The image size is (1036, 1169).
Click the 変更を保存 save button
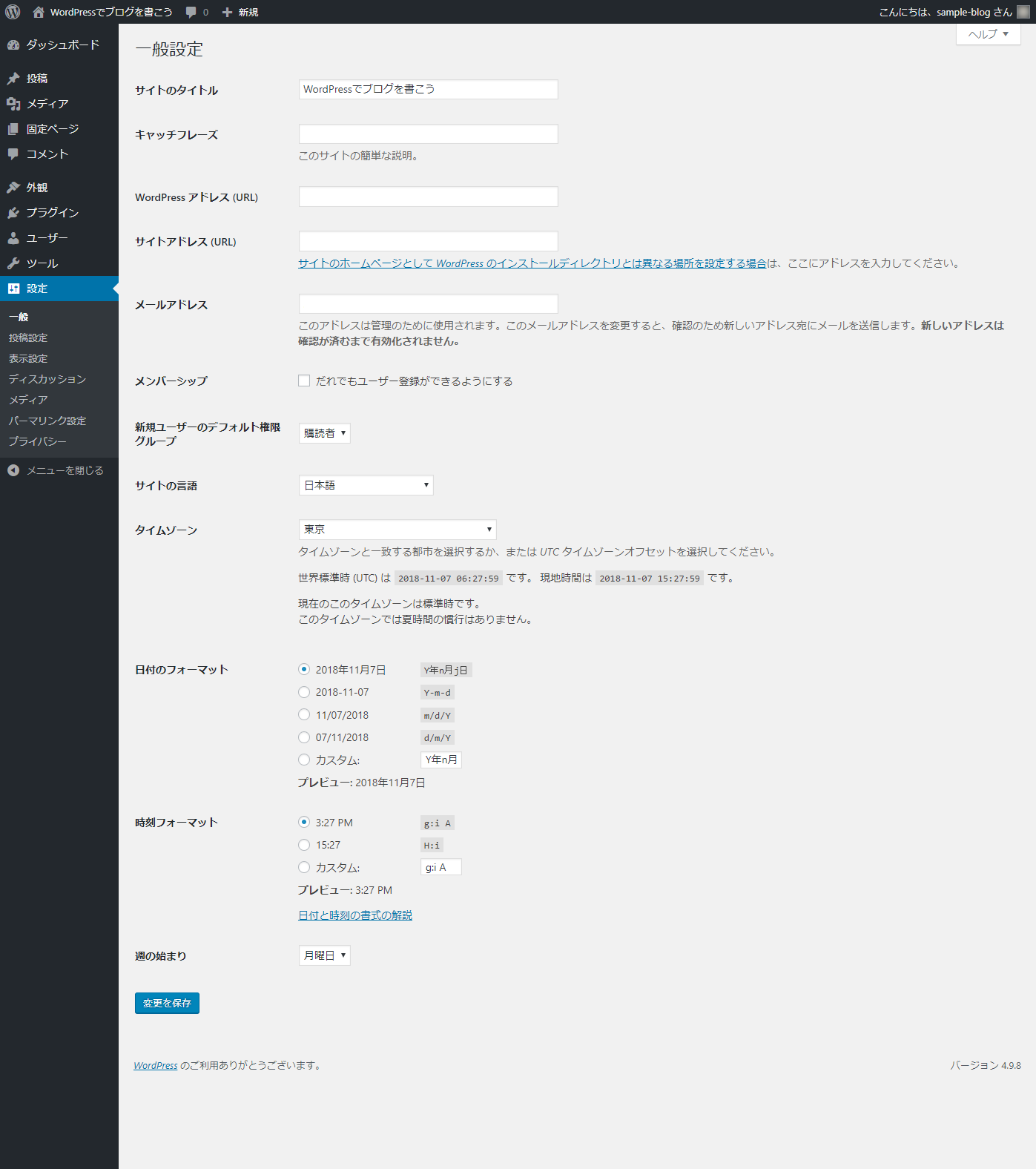[167, 1003]
